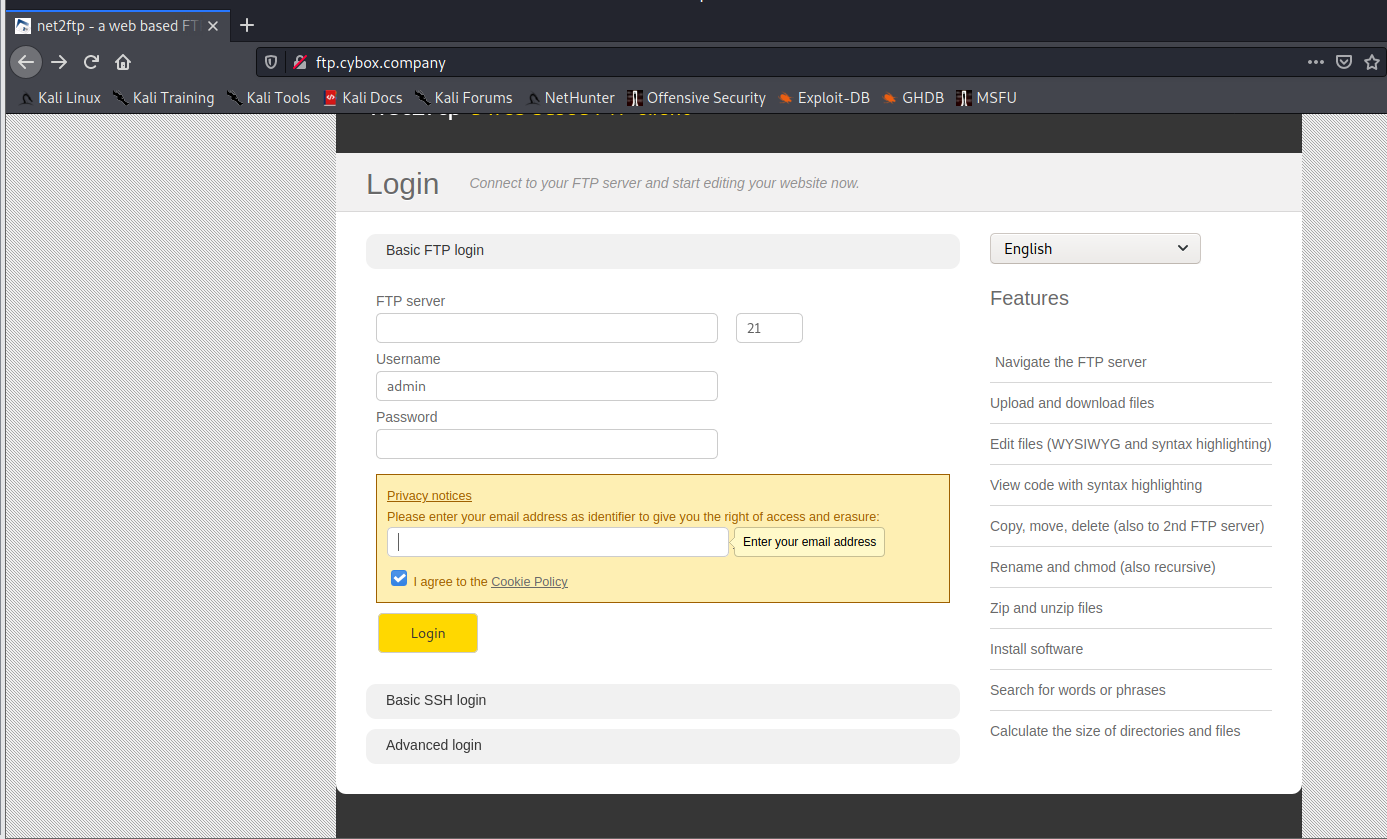This screenshot has height=839, width=1387.
Task: Go to the browser home page
Action: tap(123, 62)
